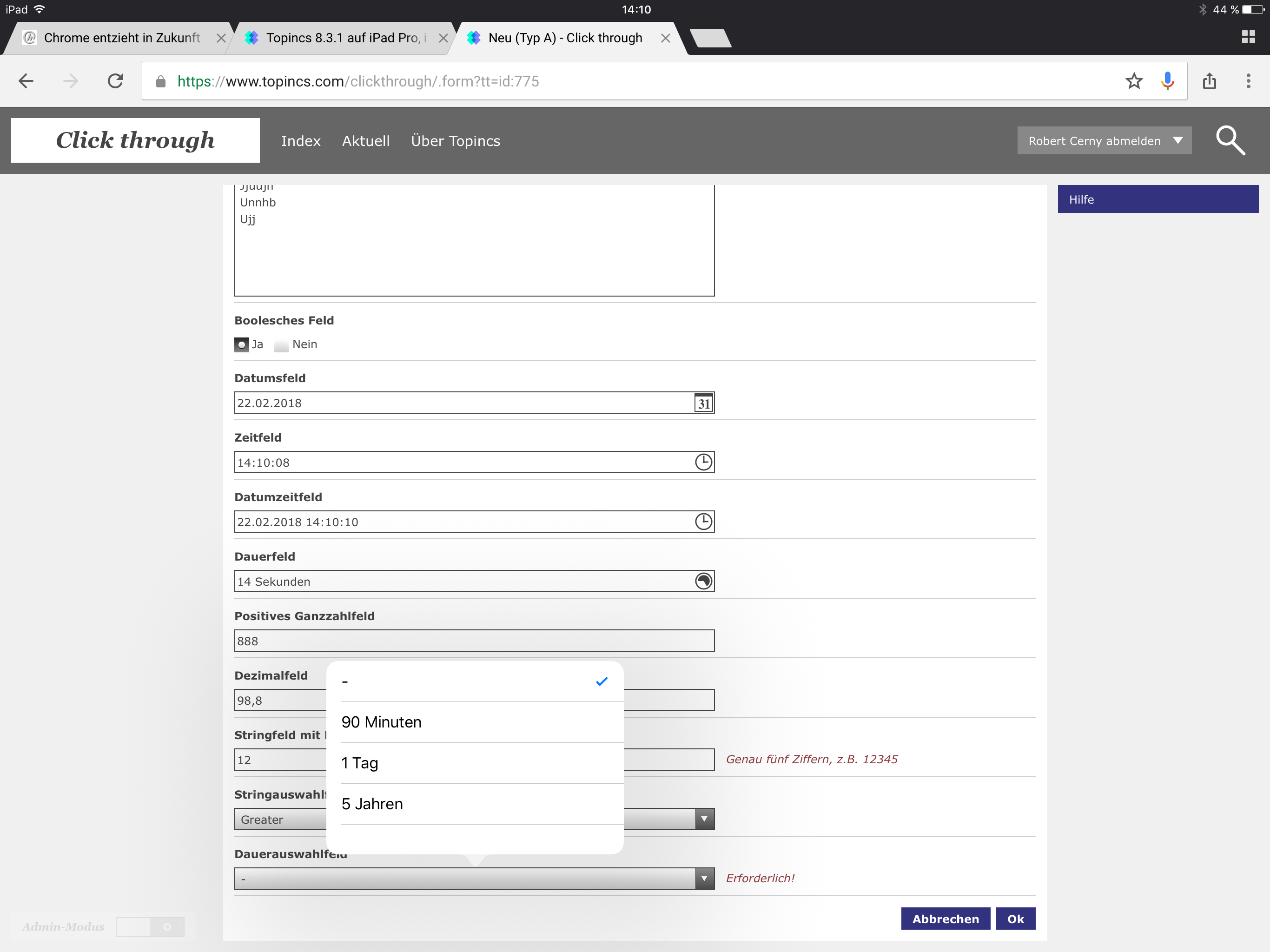Click the duration icon in Dauerfeld
1270x952 pixels.
[x=703, y=581]
